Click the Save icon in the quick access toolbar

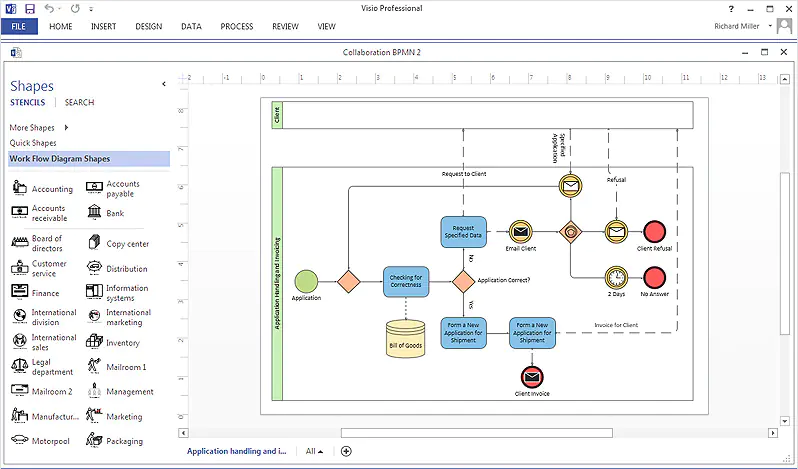[30, 9]
